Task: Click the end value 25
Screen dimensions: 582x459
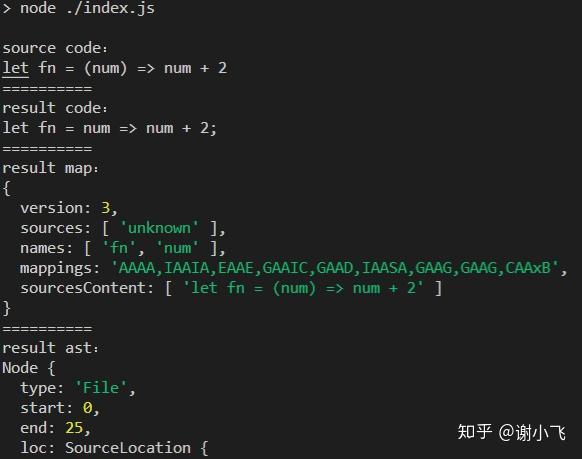Action: 74,428
